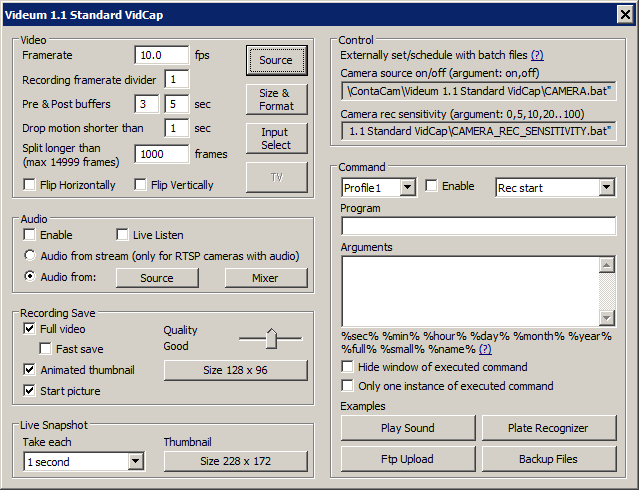Click the video Source button

(276, 60)
